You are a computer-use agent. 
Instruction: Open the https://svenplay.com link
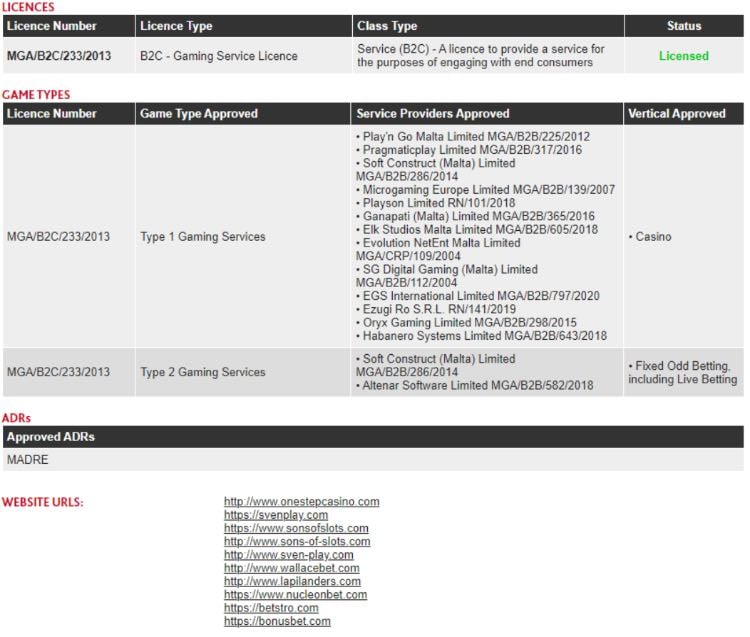click(x=276, y=515)
